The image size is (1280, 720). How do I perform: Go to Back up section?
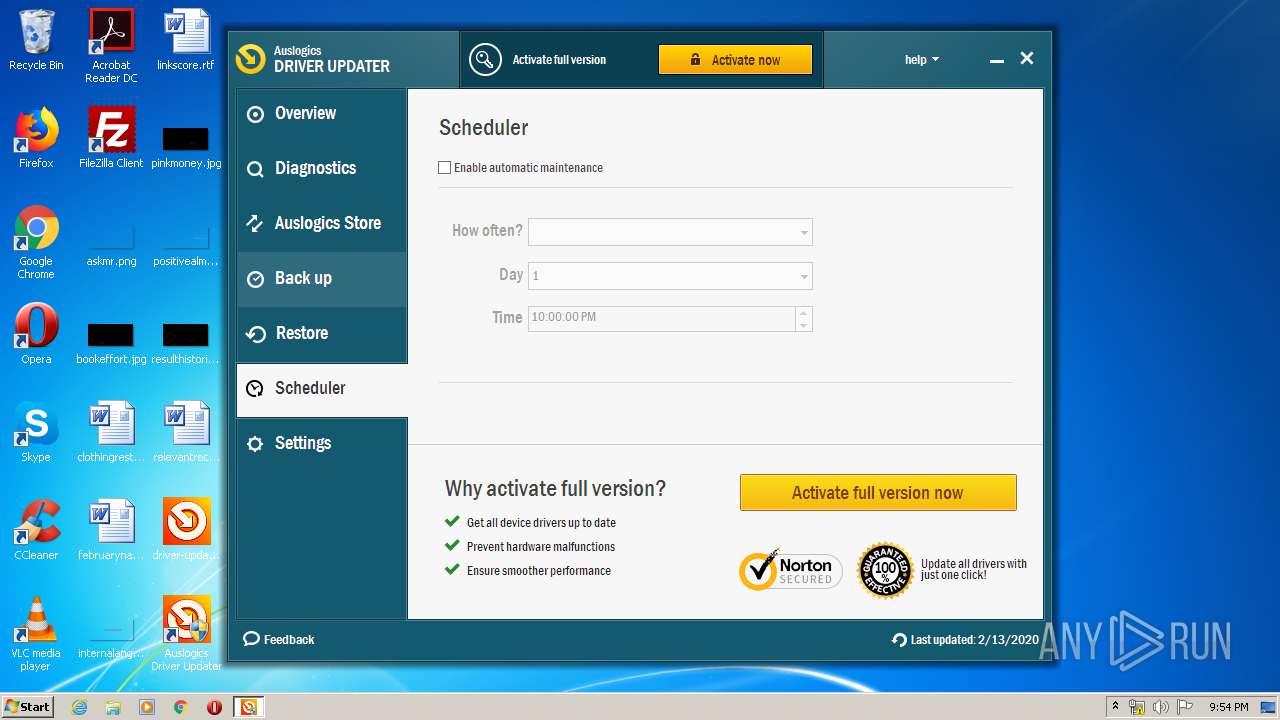click(x=321, y=279)
